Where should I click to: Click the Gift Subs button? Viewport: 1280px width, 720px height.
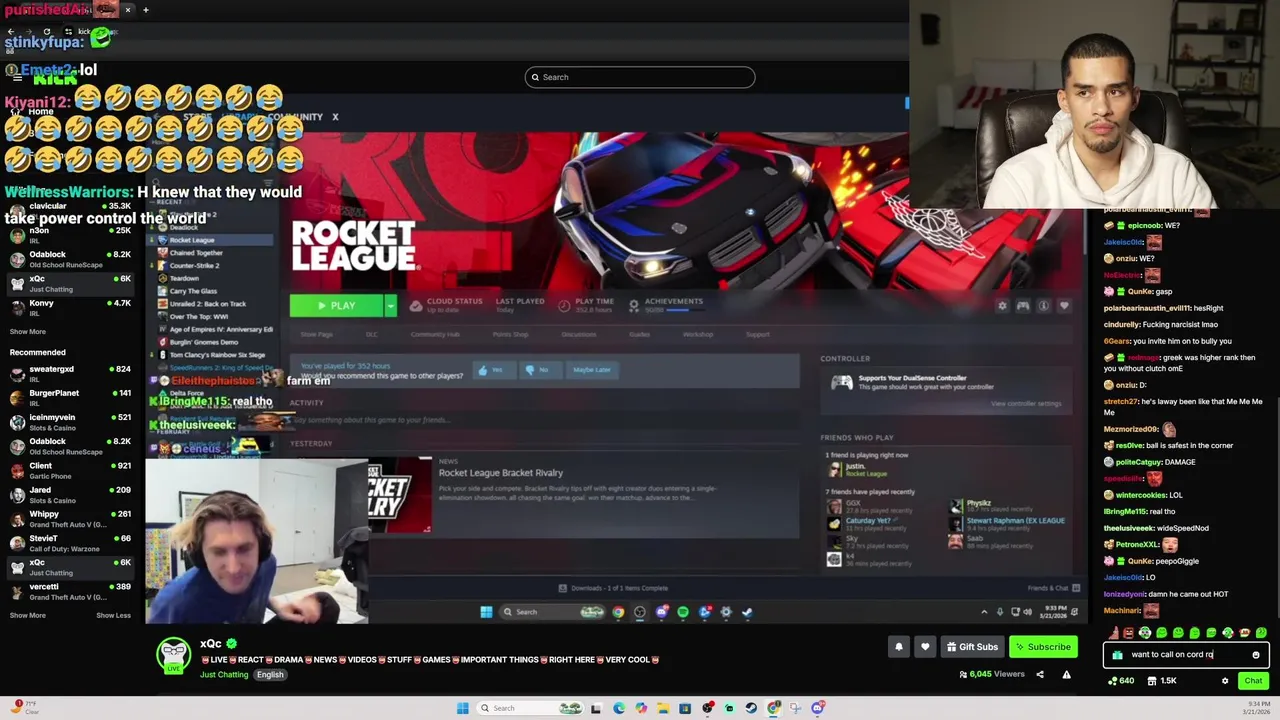pyautogui.click(x=972, y=647)
